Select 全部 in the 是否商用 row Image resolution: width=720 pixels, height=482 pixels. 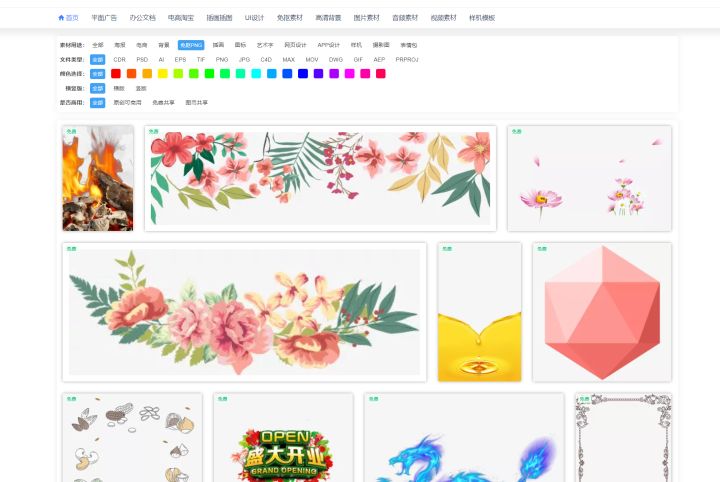tap(97, 102)
